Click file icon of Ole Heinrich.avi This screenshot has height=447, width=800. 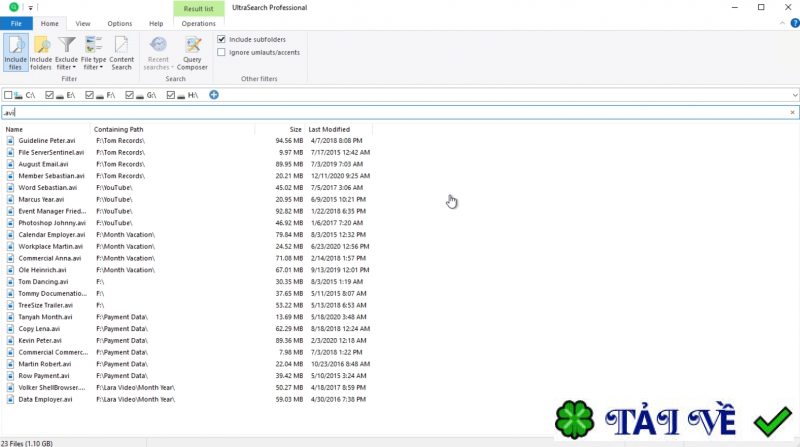click(x=10, y=270)
